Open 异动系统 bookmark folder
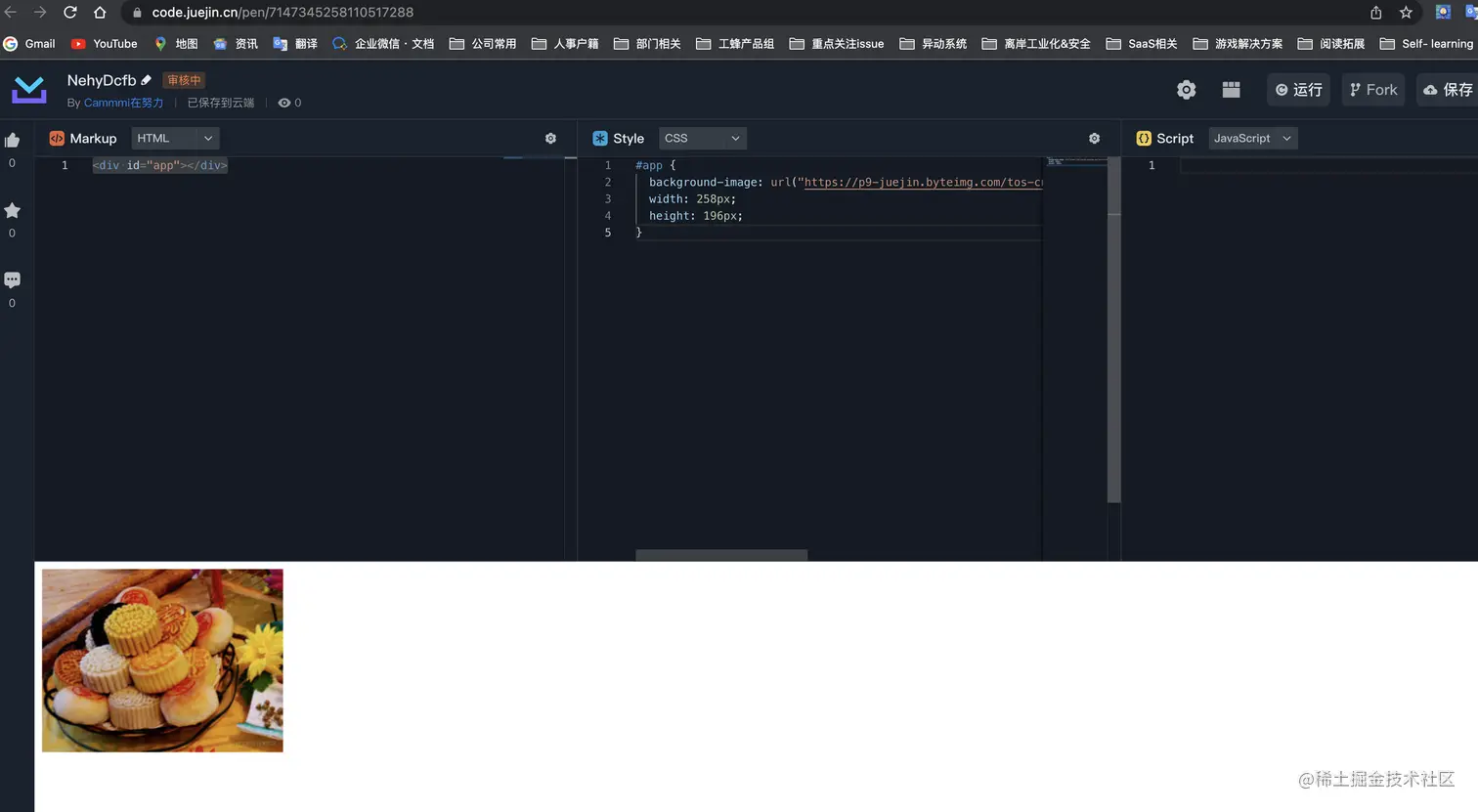 tap(934, 44)
